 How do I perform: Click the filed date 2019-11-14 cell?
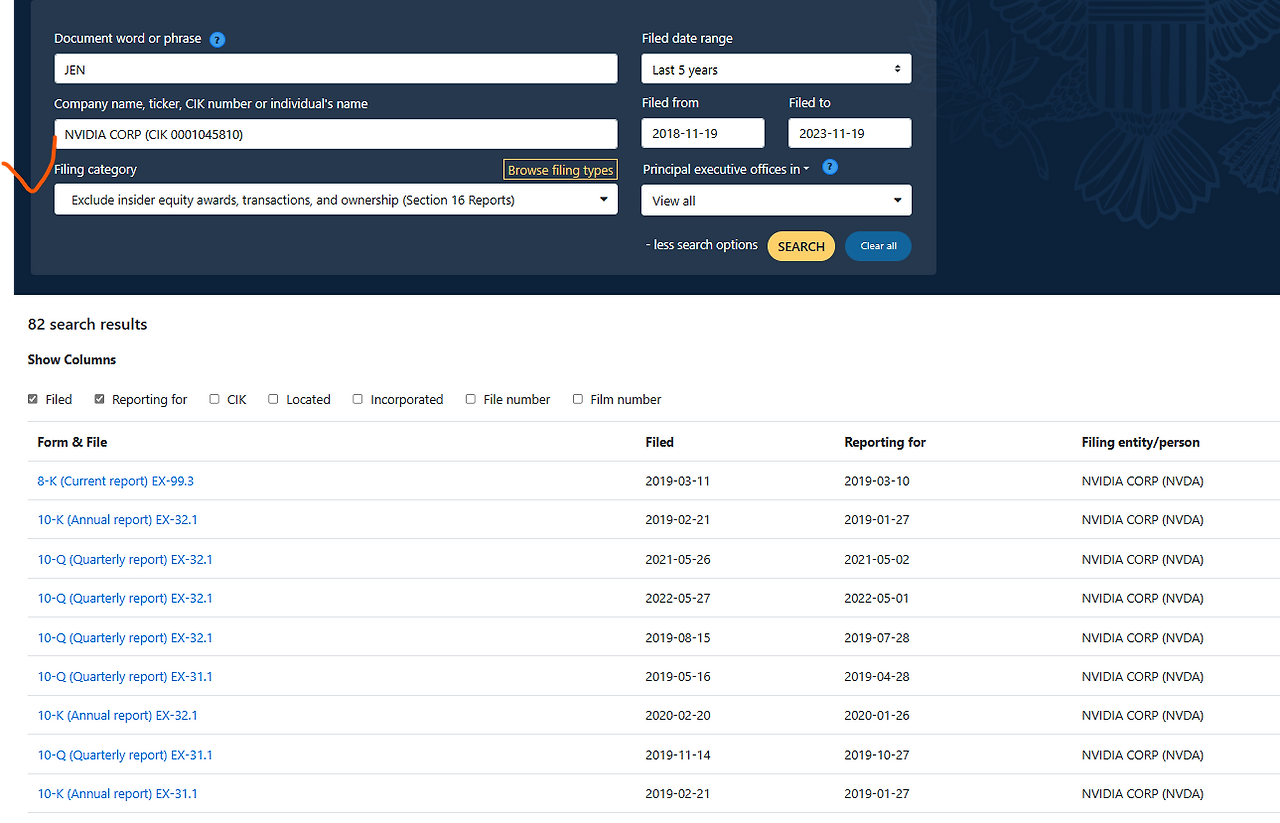(678, 755)
